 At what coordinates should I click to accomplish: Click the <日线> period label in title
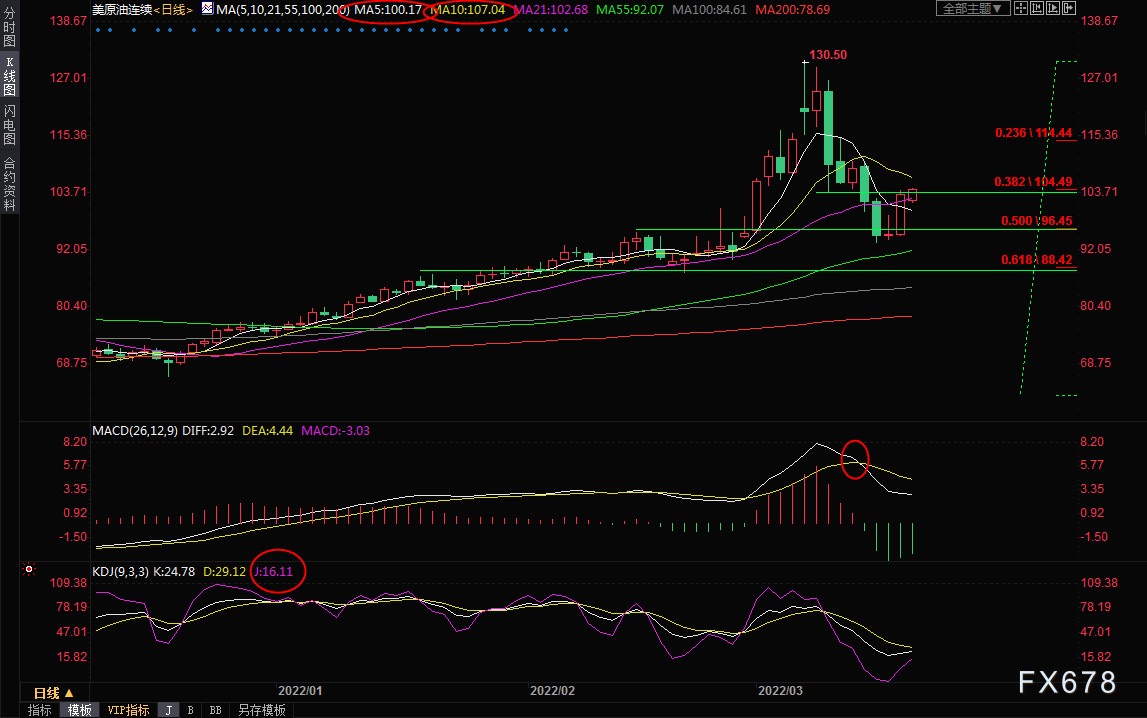[172, 9]
